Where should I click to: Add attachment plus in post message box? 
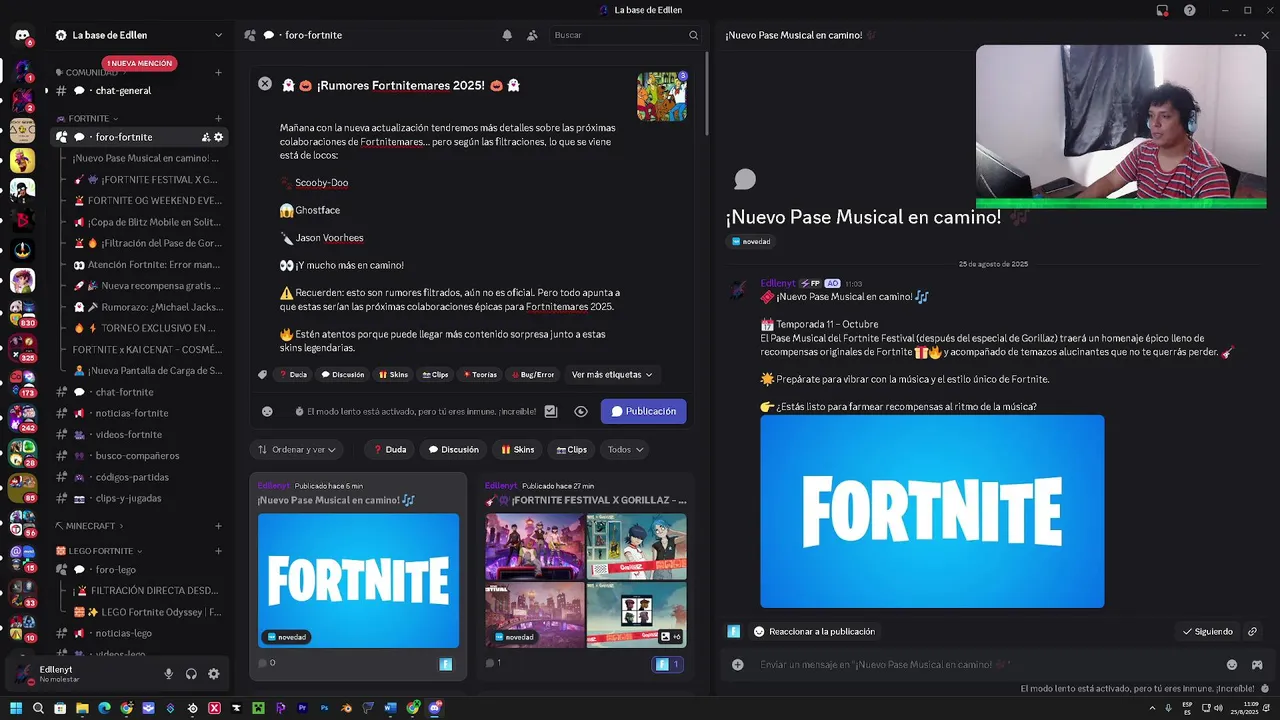coord(738,665)
